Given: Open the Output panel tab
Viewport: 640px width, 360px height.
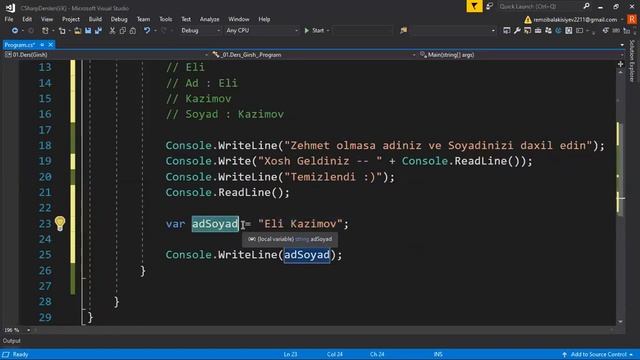Looking at the screenshot, I should 11,341.
